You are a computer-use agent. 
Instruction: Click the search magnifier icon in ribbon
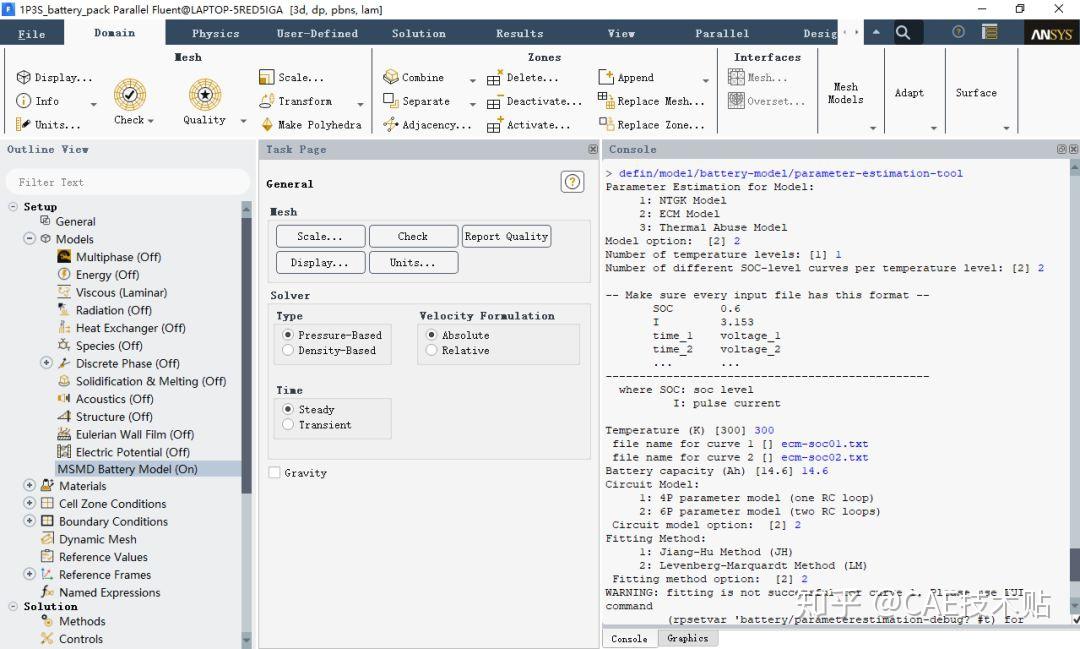[x=903, y=33]
